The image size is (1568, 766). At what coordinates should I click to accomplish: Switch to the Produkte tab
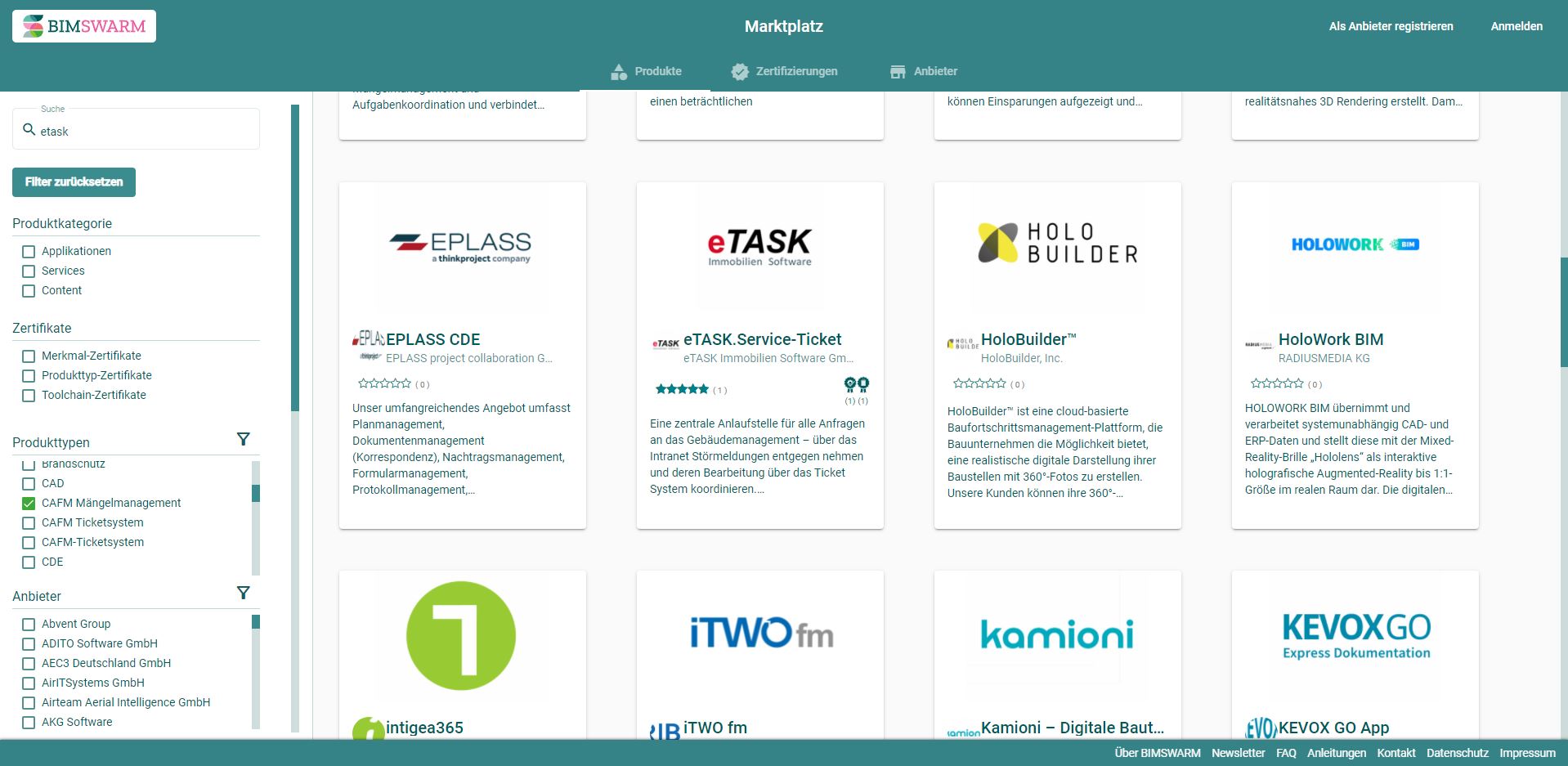pyautogui.click(x=645, y=72)
